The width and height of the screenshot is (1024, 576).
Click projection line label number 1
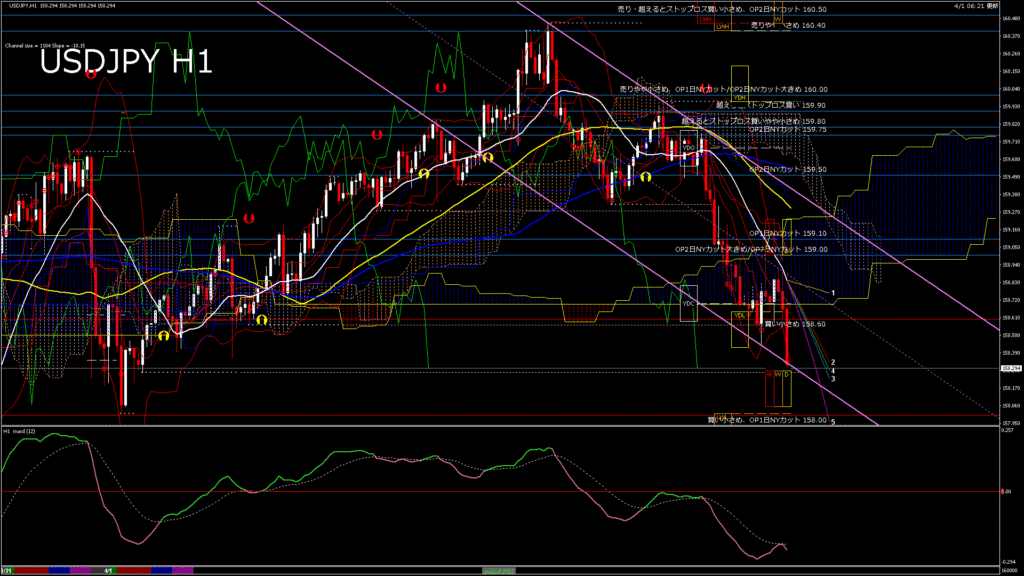(x=833, y=291)
